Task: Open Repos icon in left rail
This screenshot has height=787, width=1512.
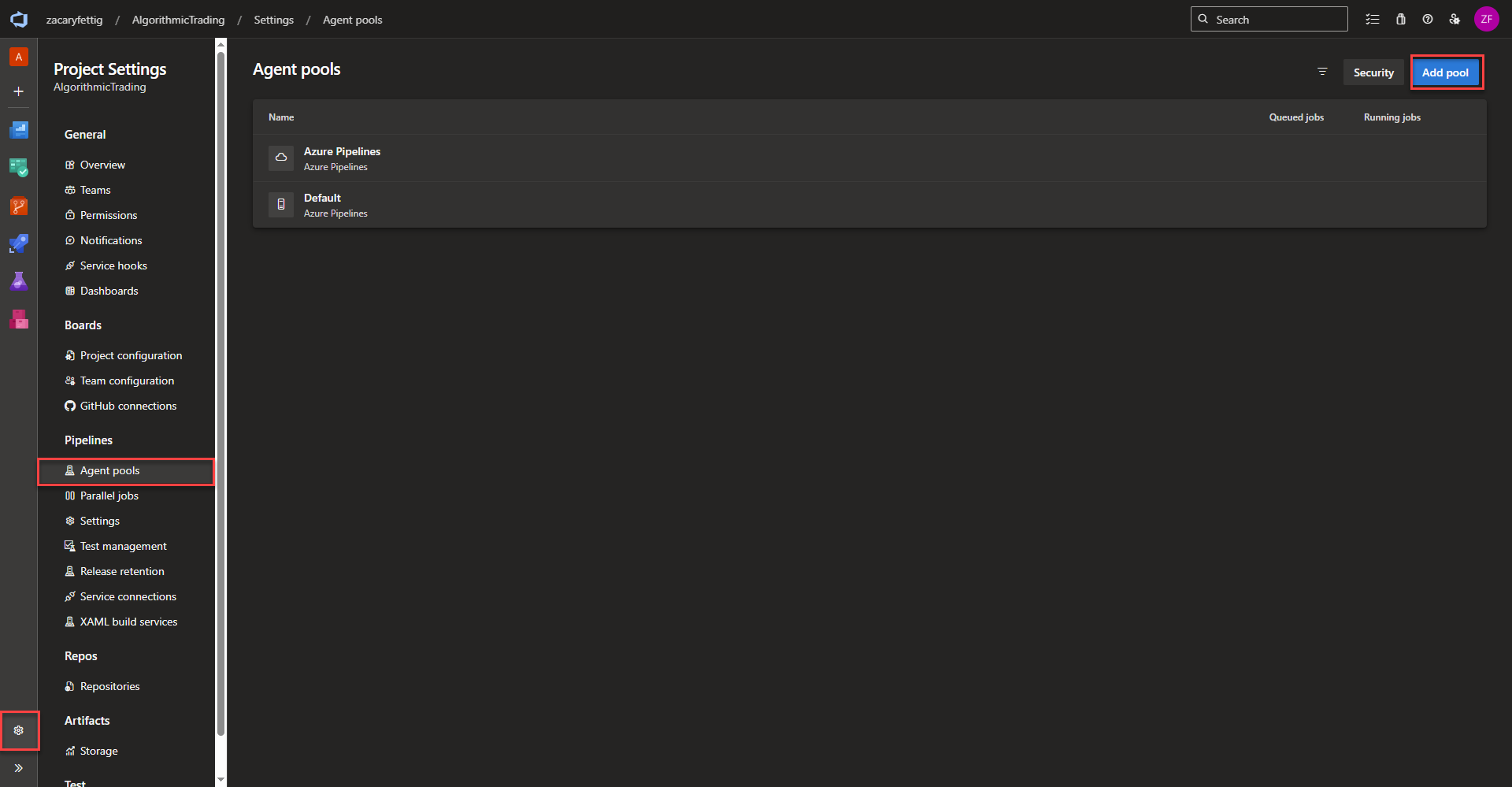Action: (19, 206)
